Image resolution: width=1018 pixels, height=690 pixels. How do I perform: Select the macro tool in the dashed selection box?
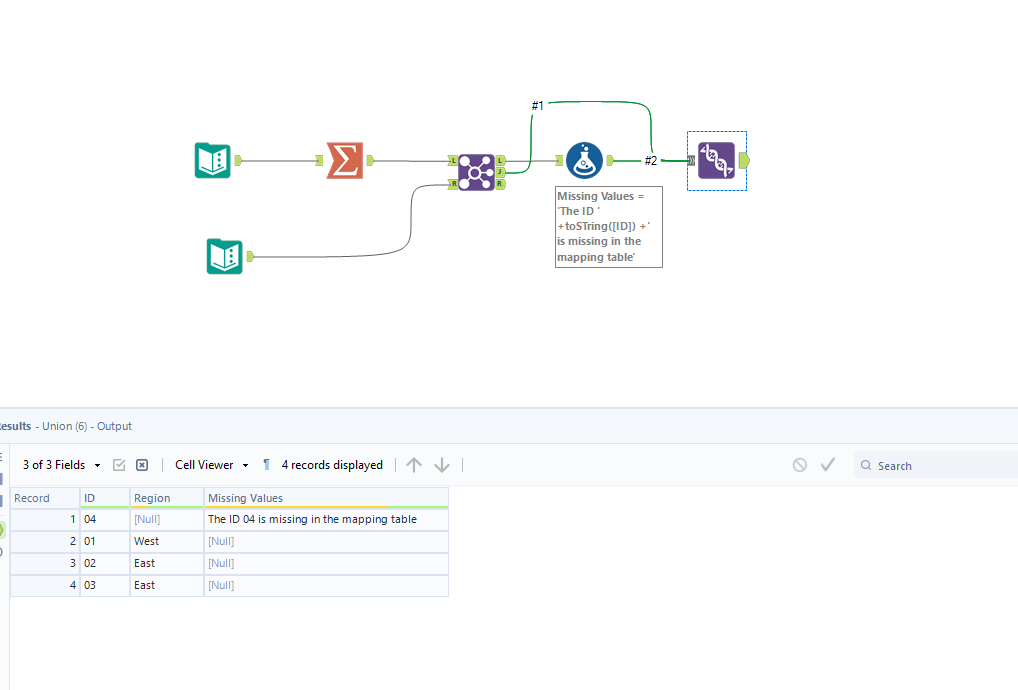716,160
